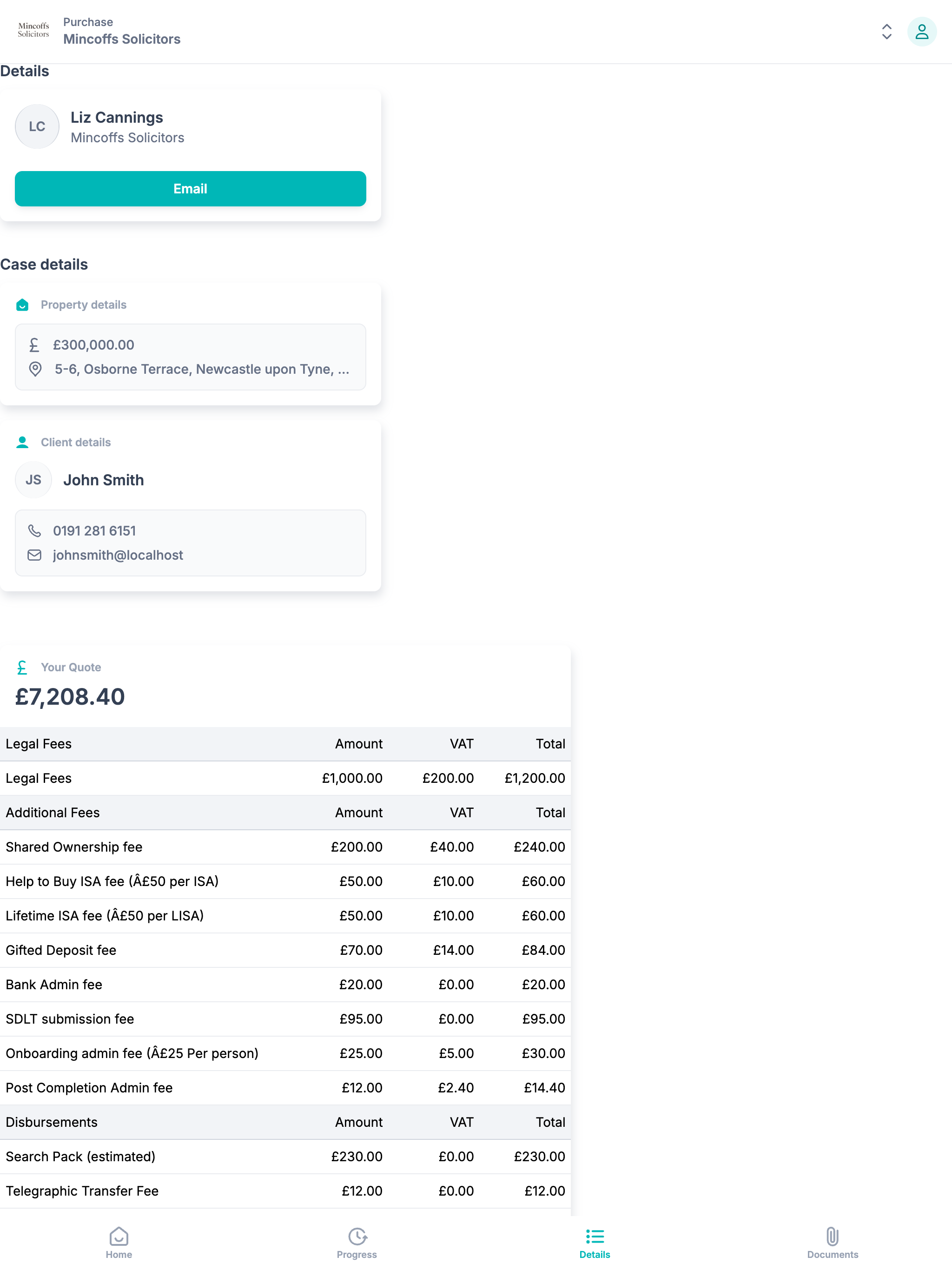Click the Your Quote pound icon
The width and height of the screenshot is (952, 1270).
point(22,667)
